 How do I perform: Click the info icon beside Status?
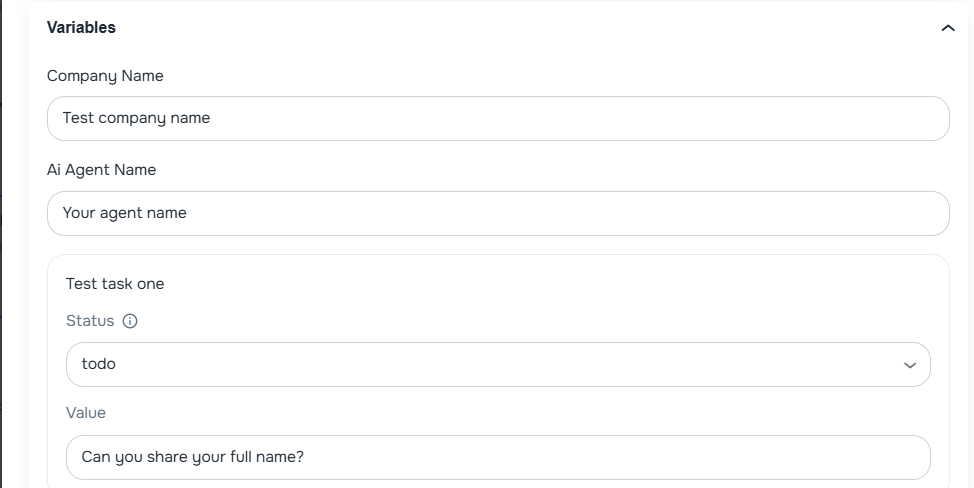pyautogui.click(x=130, y=321)
